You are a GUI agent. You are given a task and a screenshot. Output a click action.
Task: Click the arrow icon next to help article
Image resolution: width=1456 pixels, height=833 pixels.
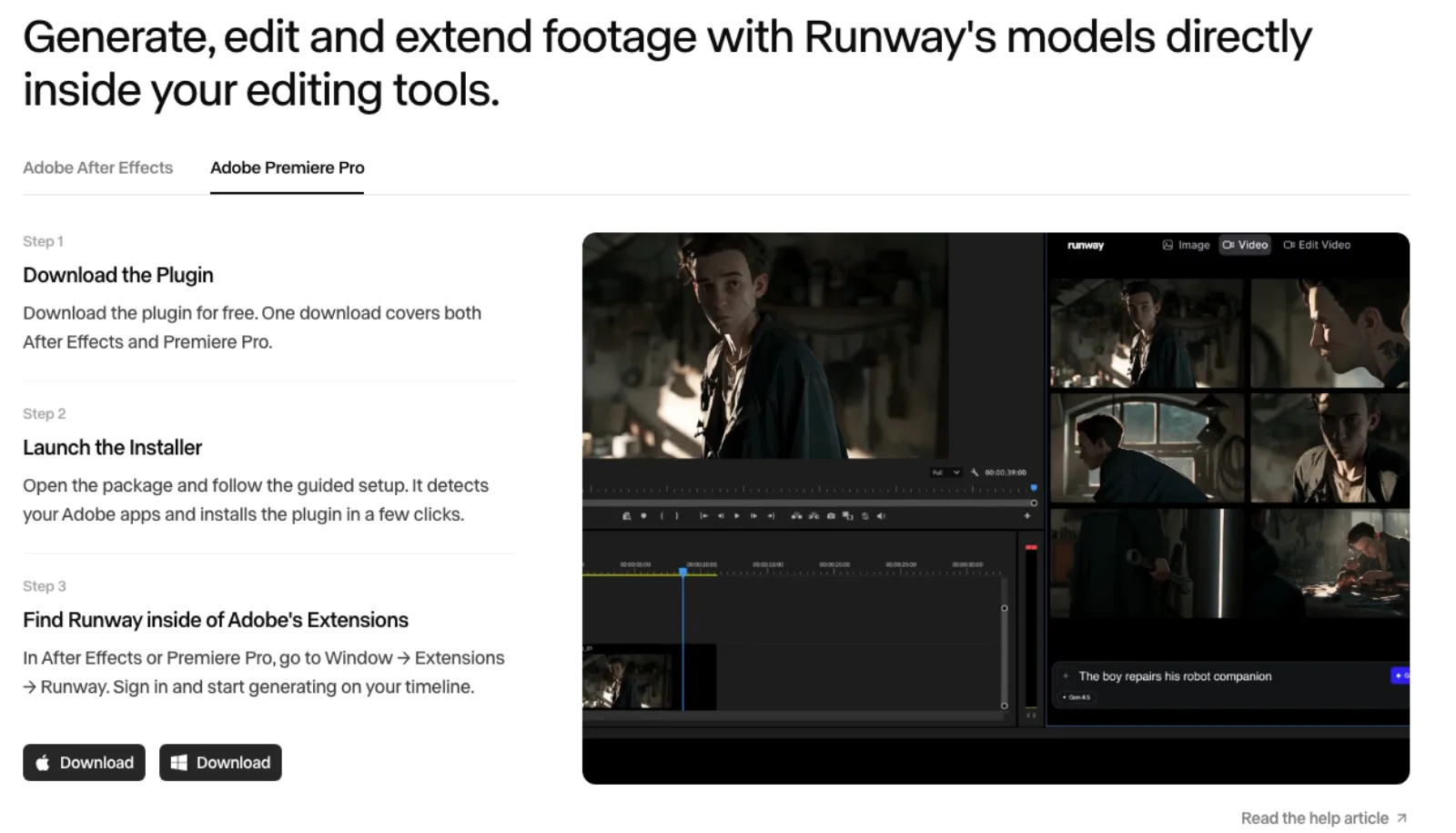(1401, 818)
